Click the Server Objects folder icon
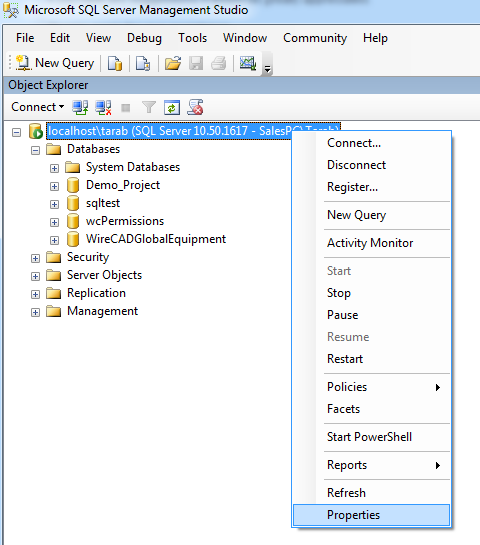 click(54, 275)
